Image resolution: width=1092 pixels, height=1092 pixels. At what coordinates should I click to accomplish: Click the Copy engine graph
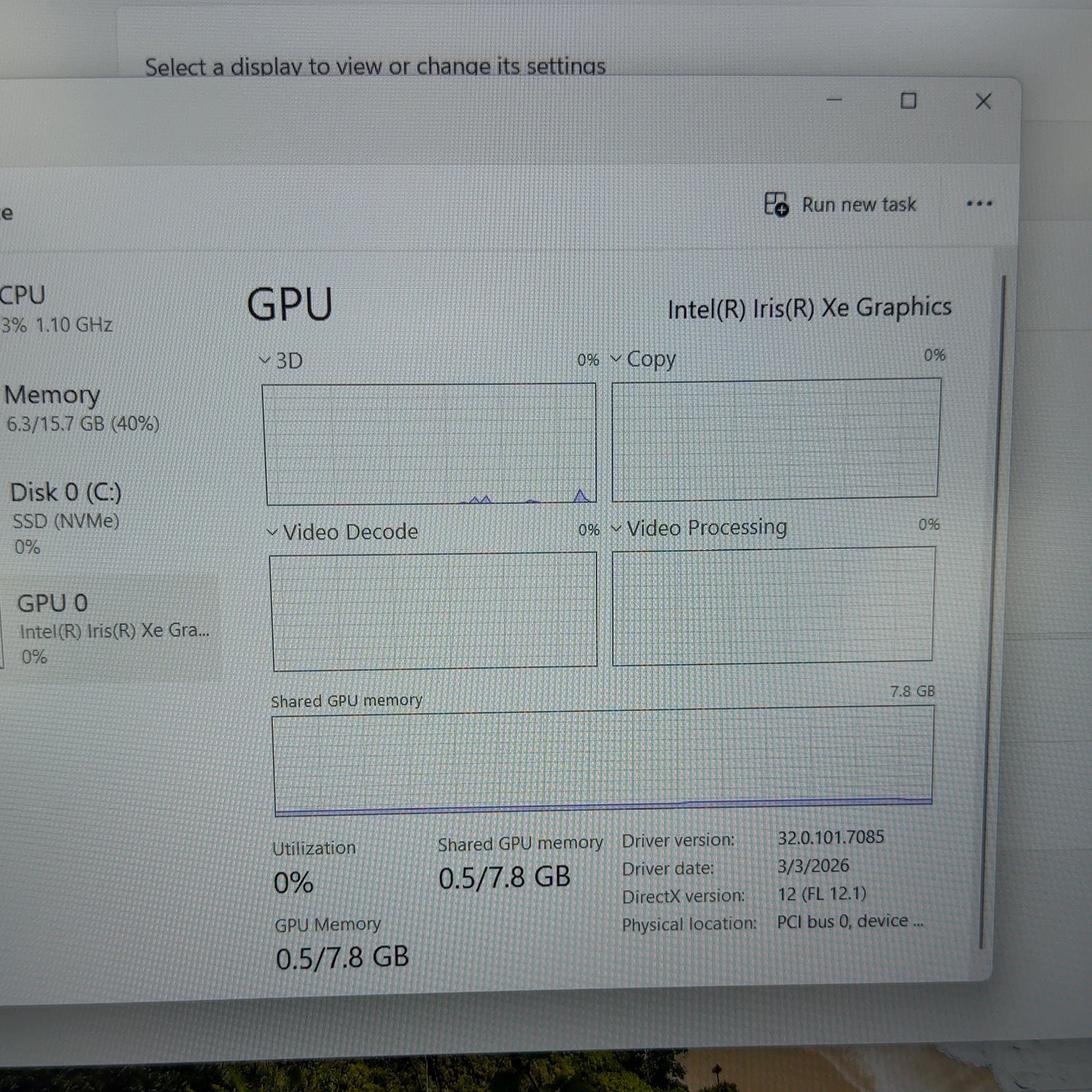[776, 439]
